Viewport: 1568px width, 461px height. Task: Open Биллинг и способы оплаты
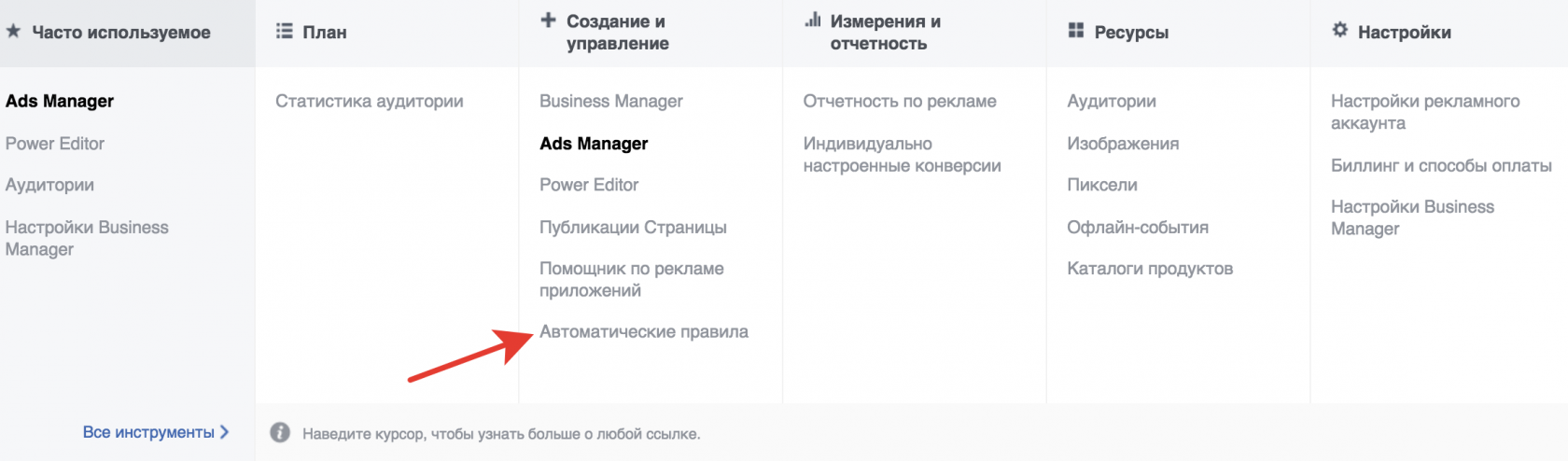(x=1440, y=165)
